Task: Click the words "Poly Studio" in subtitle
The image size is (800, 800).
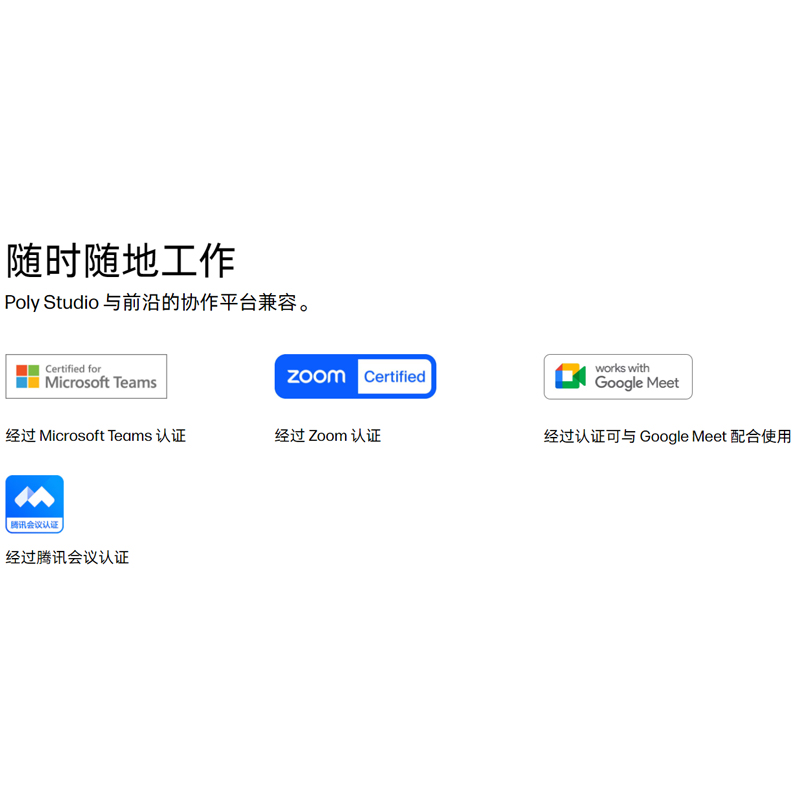Action: (x=51, y=303)
